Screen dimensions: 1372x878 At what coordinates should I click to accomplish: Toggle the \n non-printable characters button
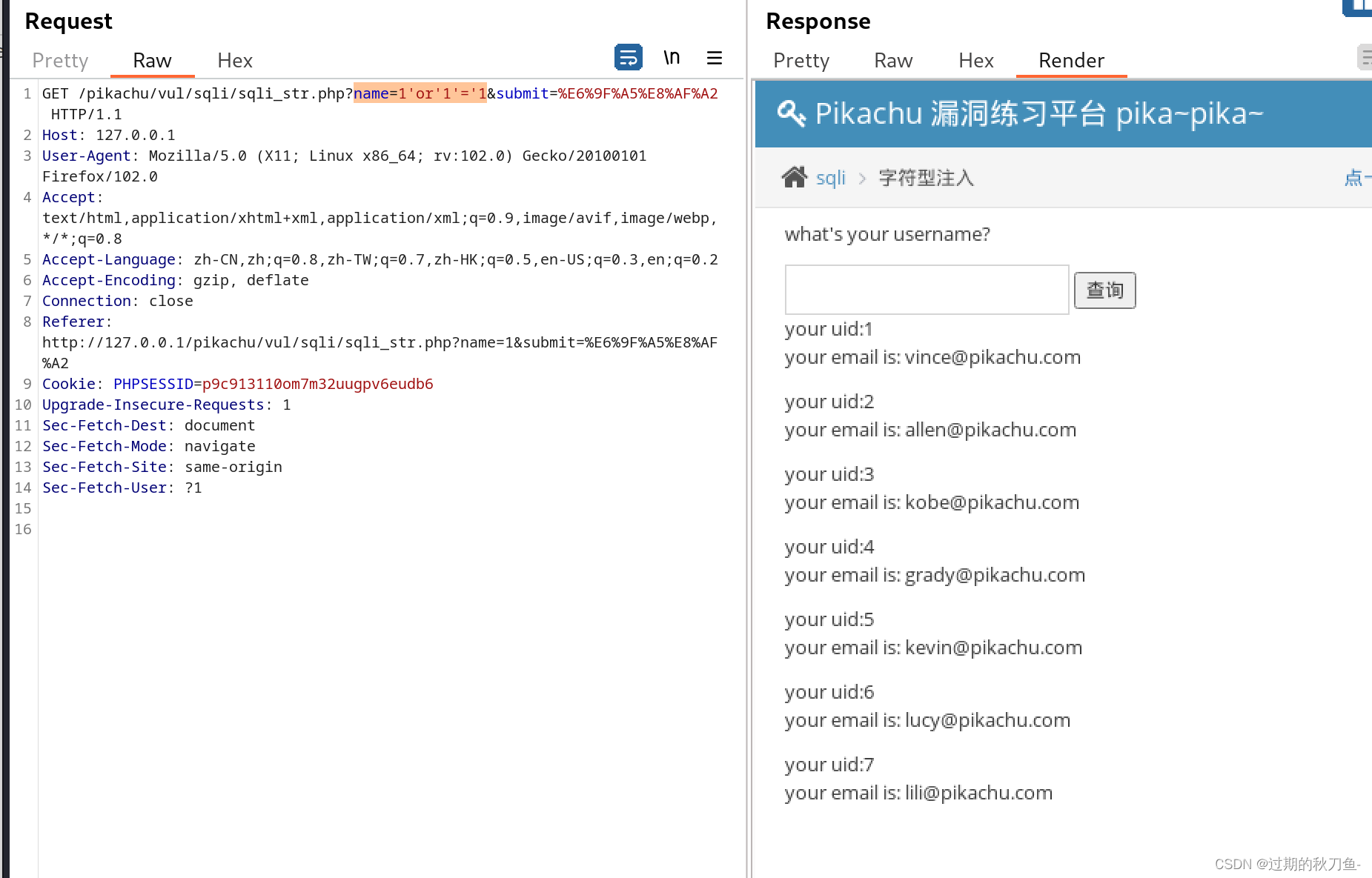[x=672, y=58]
